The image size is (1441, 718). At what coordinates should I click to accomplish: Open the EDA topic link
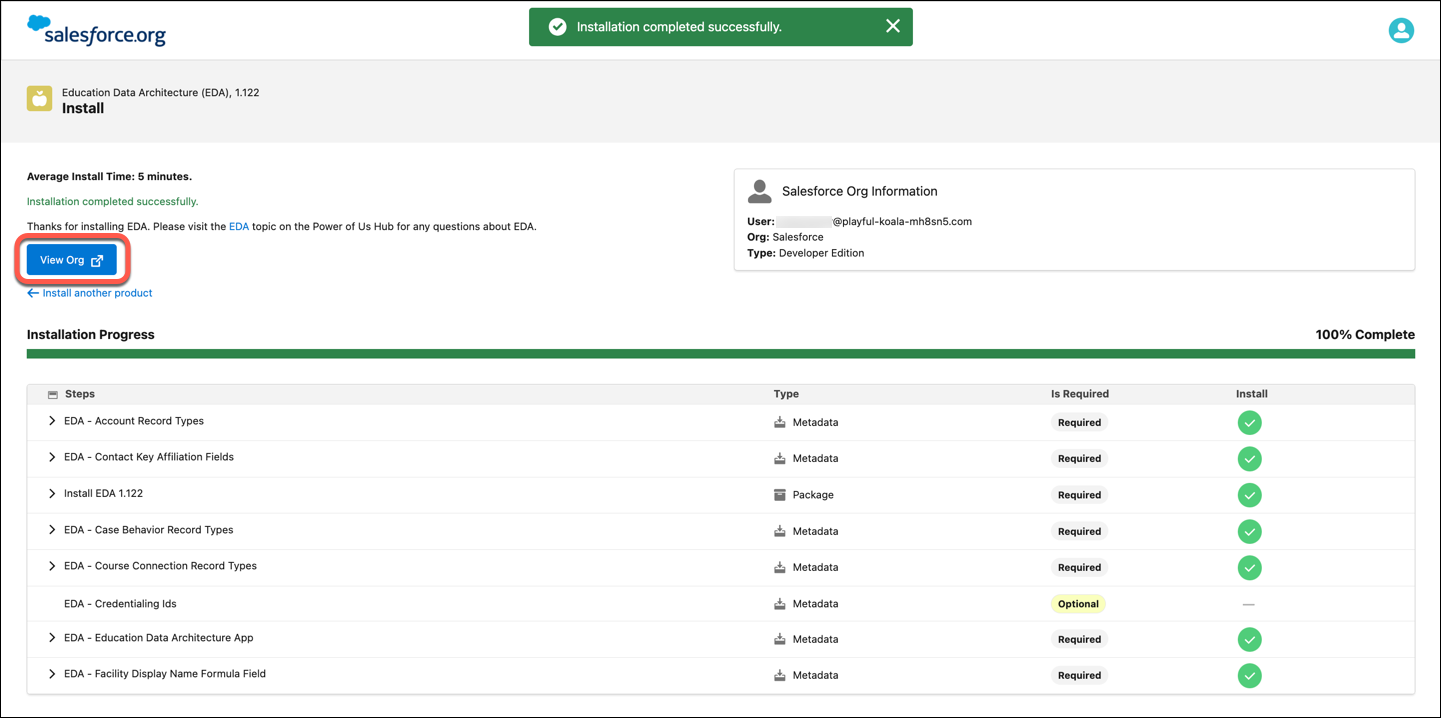pyautogui.click(x=238, y=226)
